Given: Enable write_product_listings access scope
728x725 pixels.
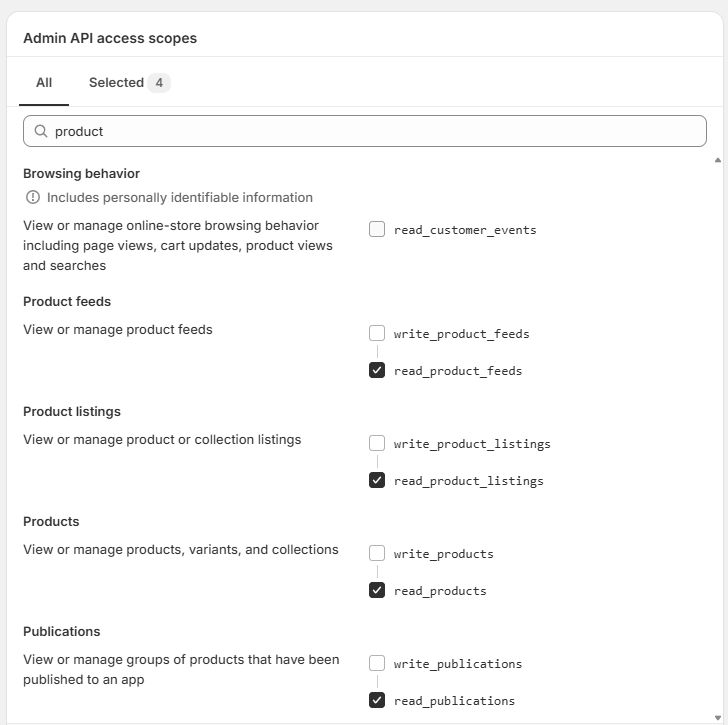Looking at the screenshot, I should pyautogui.click(x=377, y=443).
